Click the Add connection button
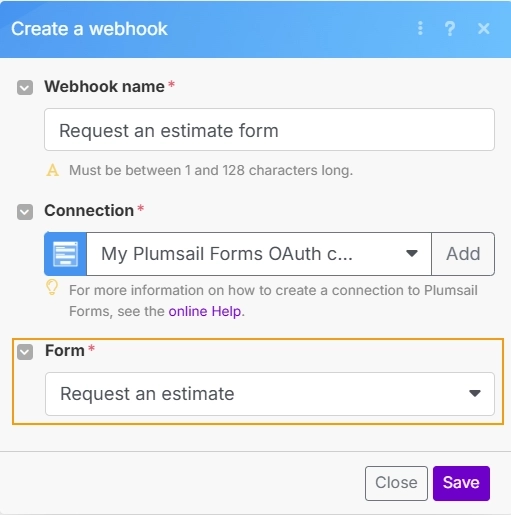511x515 pixels. [x=463, y=254]
